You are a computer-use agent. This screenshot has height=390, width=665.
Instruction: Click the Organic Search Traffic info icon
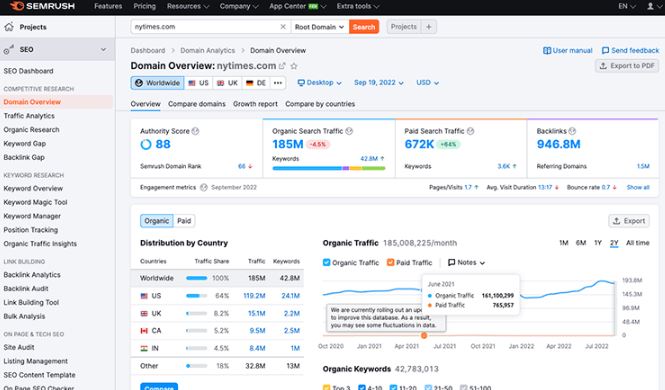click(x=349, y=131)
